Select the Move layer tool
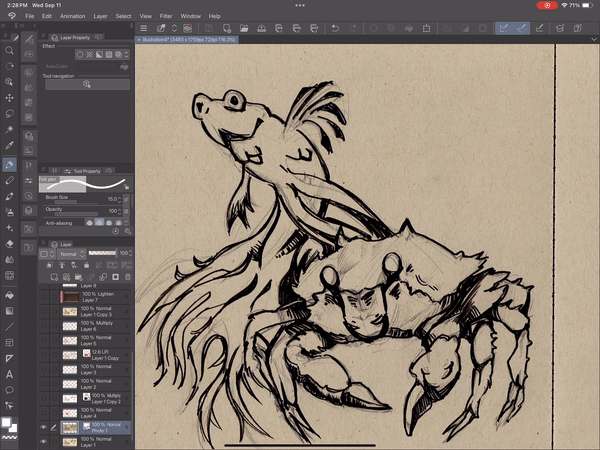This screenshot has width=600, height=450. tap(10, 98)
